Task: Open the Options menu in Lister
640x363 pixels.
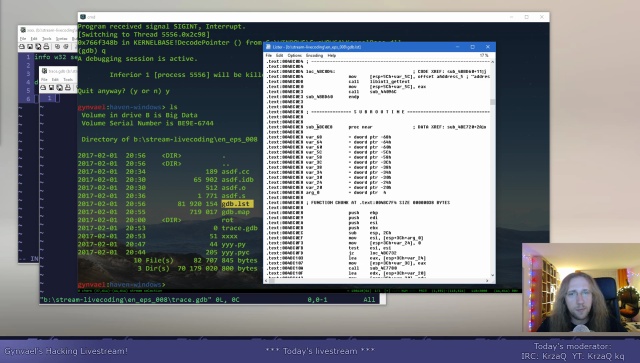Action: [x=294, y=56]
